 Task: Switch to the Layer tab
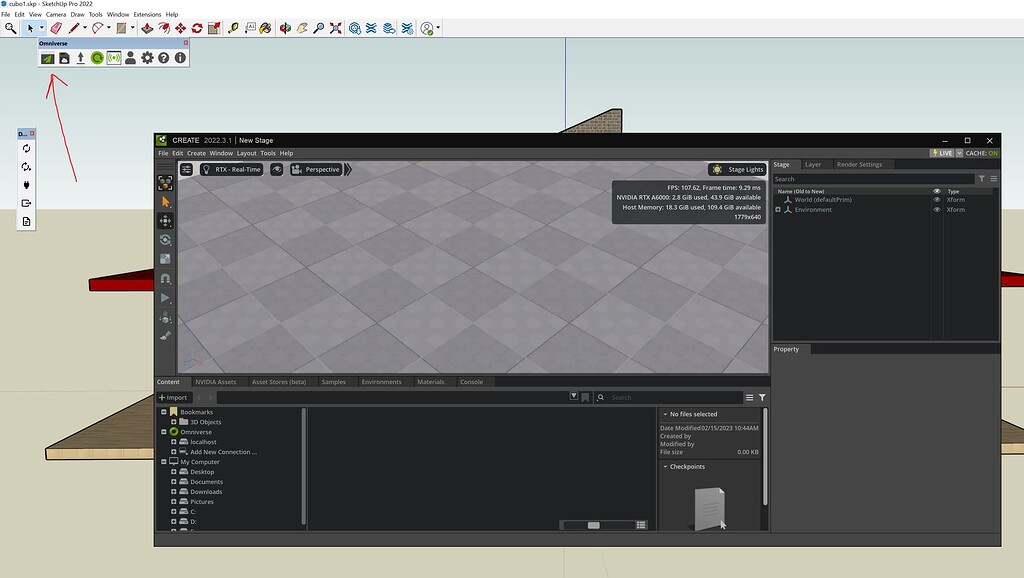click(813, 164)
